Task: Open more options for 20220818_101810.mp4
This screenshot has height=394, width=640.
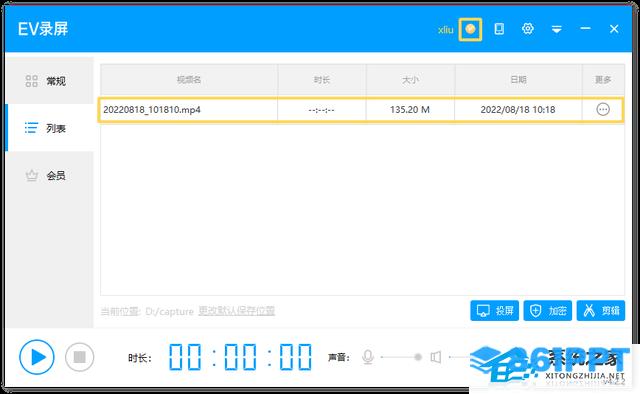Action: pyautogui.click(x=603, y=109)
